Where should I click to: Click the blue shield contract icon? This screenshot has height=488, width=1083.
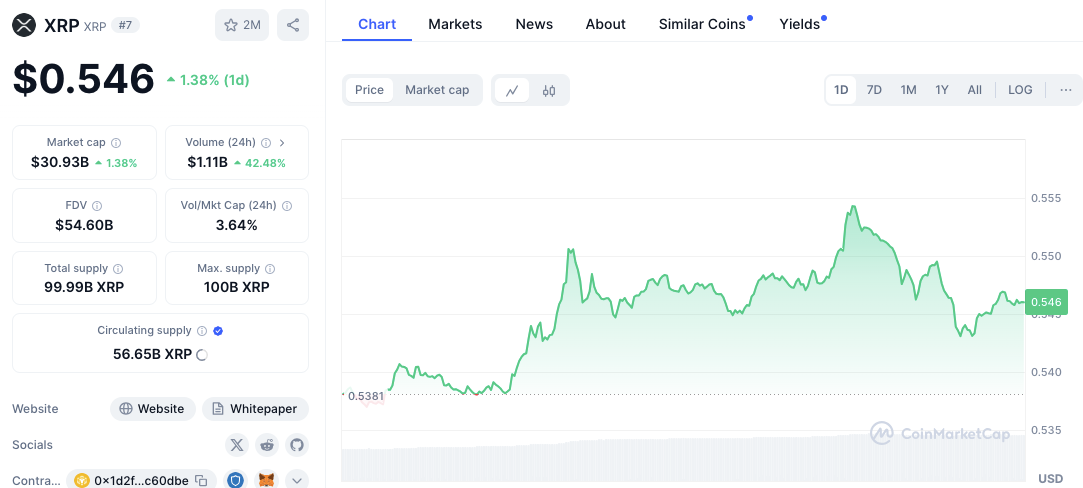click(237, 480)
